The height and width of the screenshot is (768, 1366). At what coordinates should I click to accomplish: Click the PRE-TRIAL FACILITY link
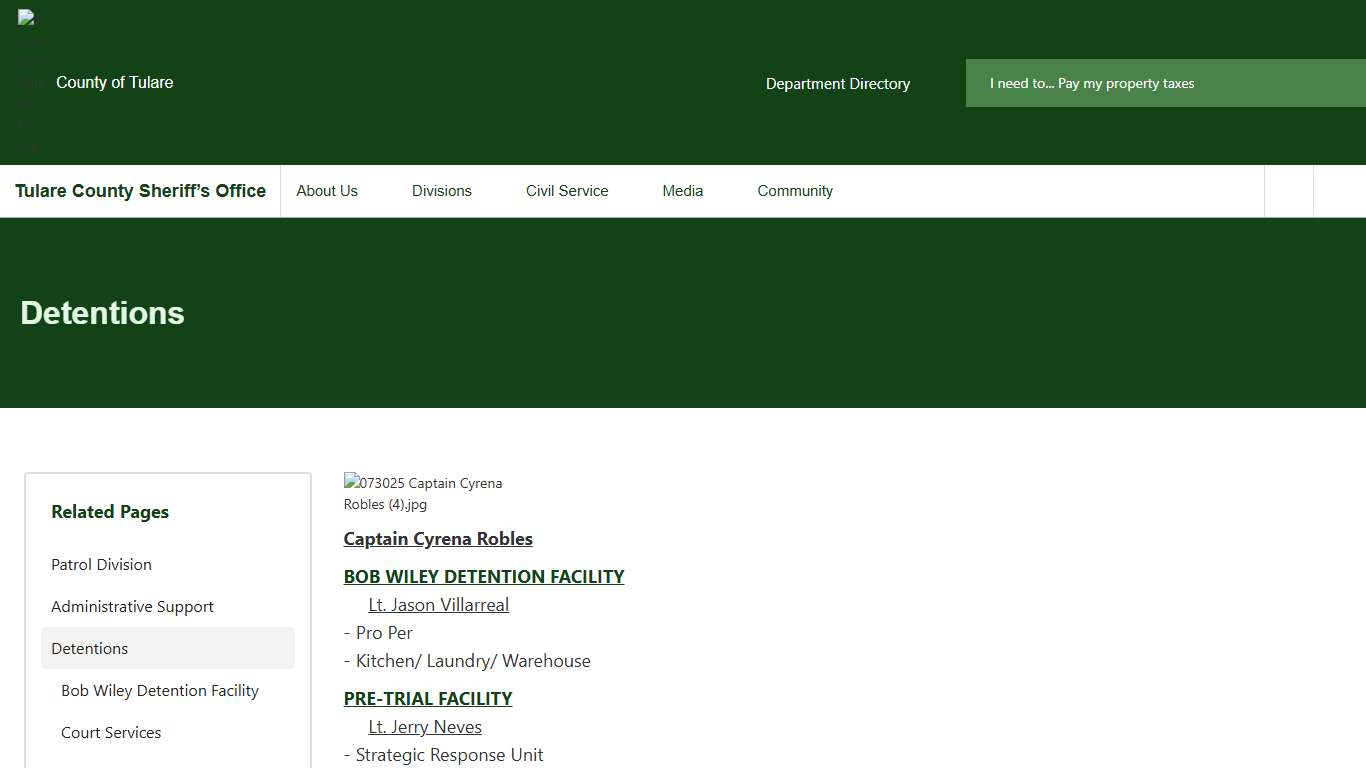click(x=428, y=698)
